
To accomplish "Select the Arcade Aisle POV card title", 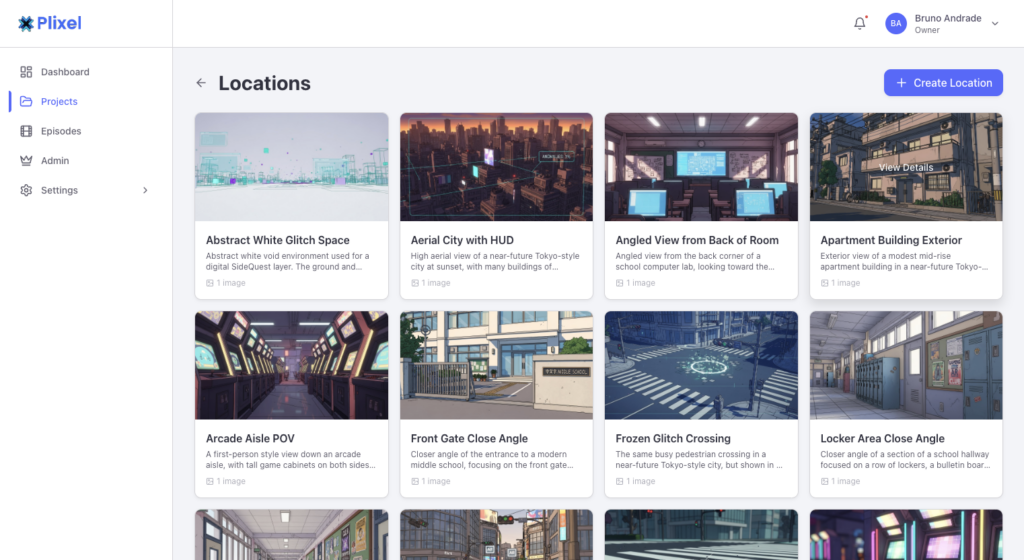I will (250, 438).
